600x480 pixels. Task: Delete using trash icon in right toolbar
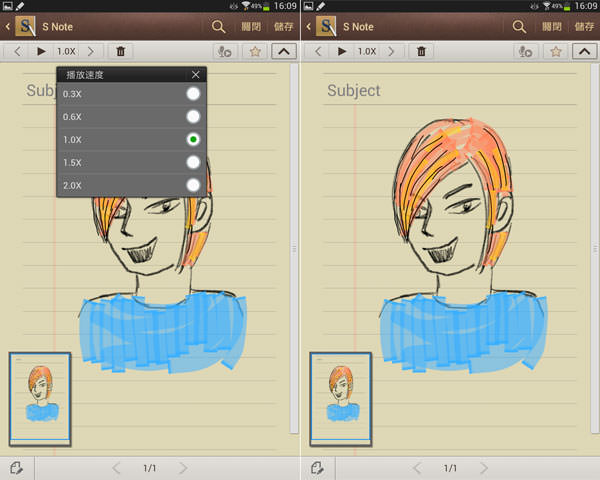pos(421,51)
